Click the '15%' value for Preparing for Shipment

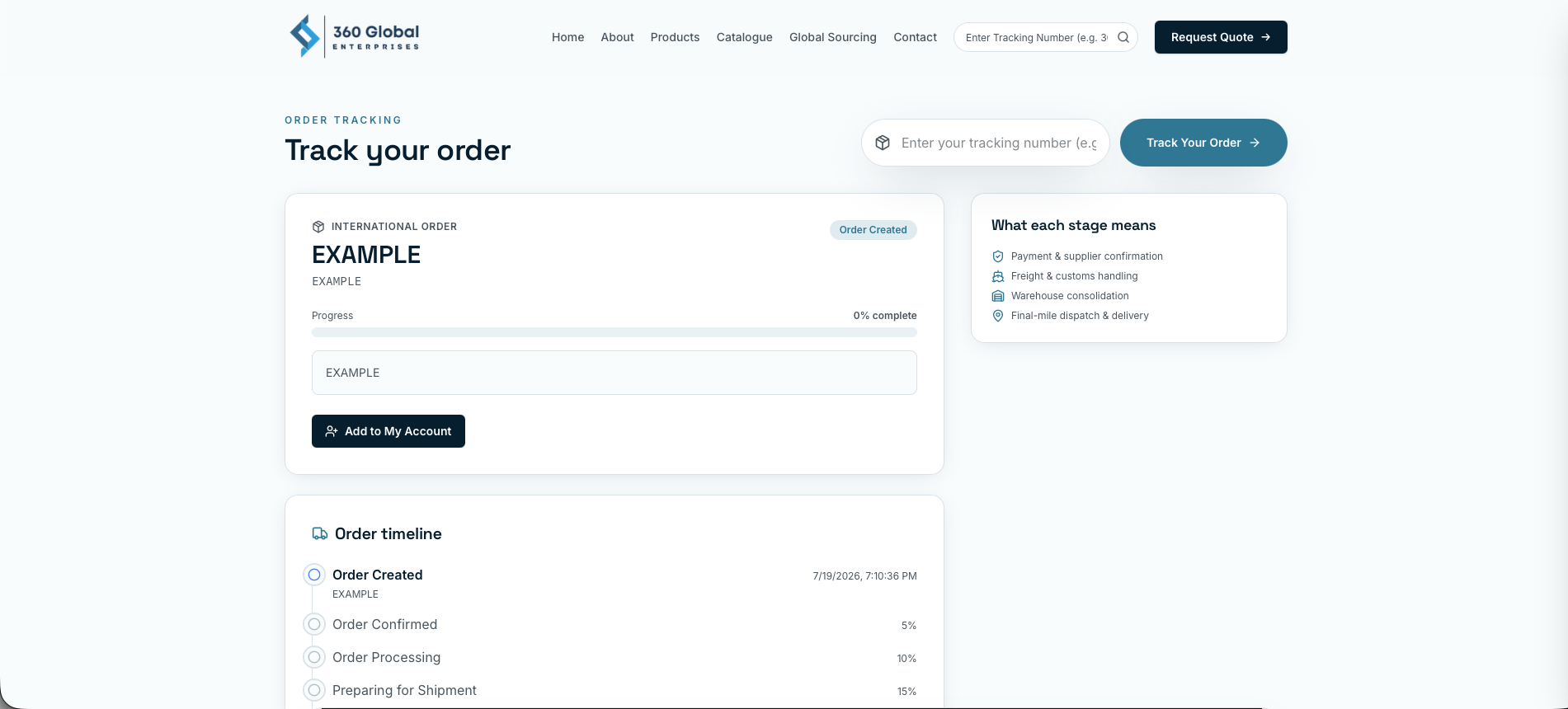pyautogui.click(x=906, y=692)
